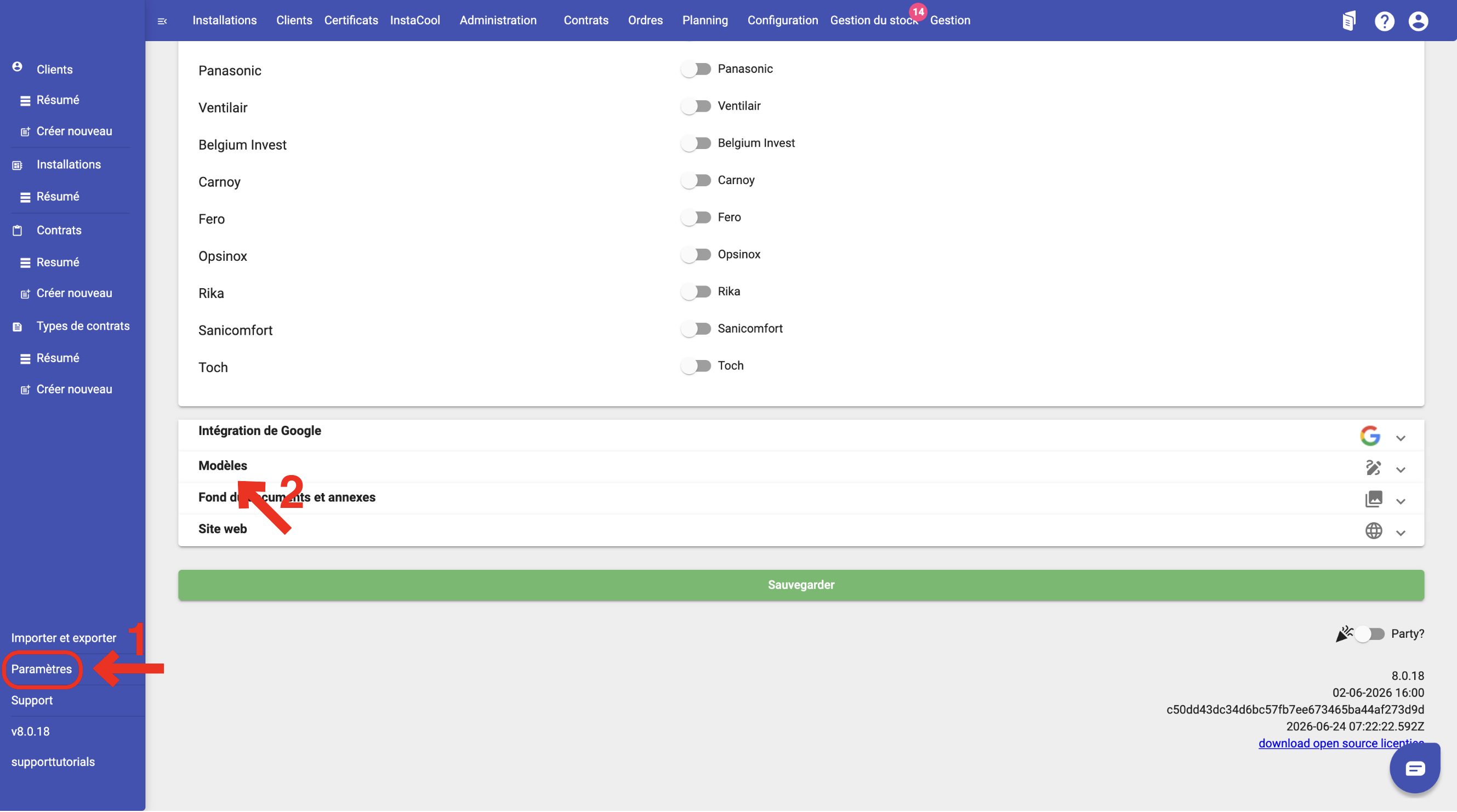This screenshot has height=812, width=1457.
Task: Click the party popper icon
Action: click(1344, 634)
